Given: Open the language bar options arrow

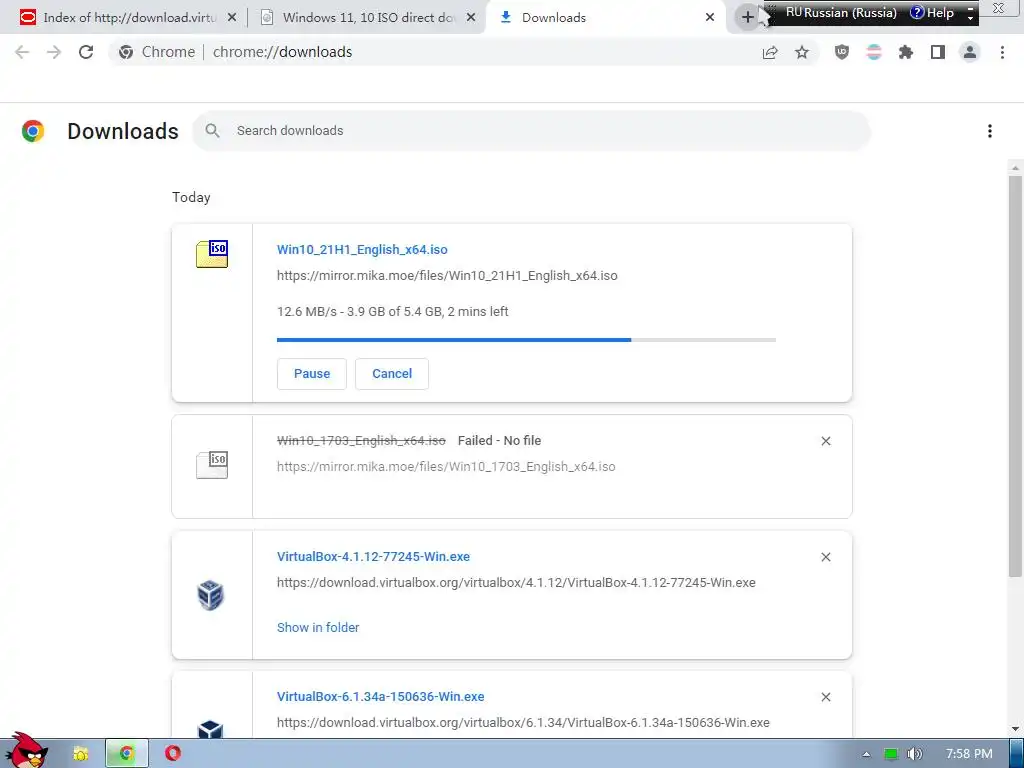Looking at the screenshot, I should pyautogui.click(x=970, y=17).
